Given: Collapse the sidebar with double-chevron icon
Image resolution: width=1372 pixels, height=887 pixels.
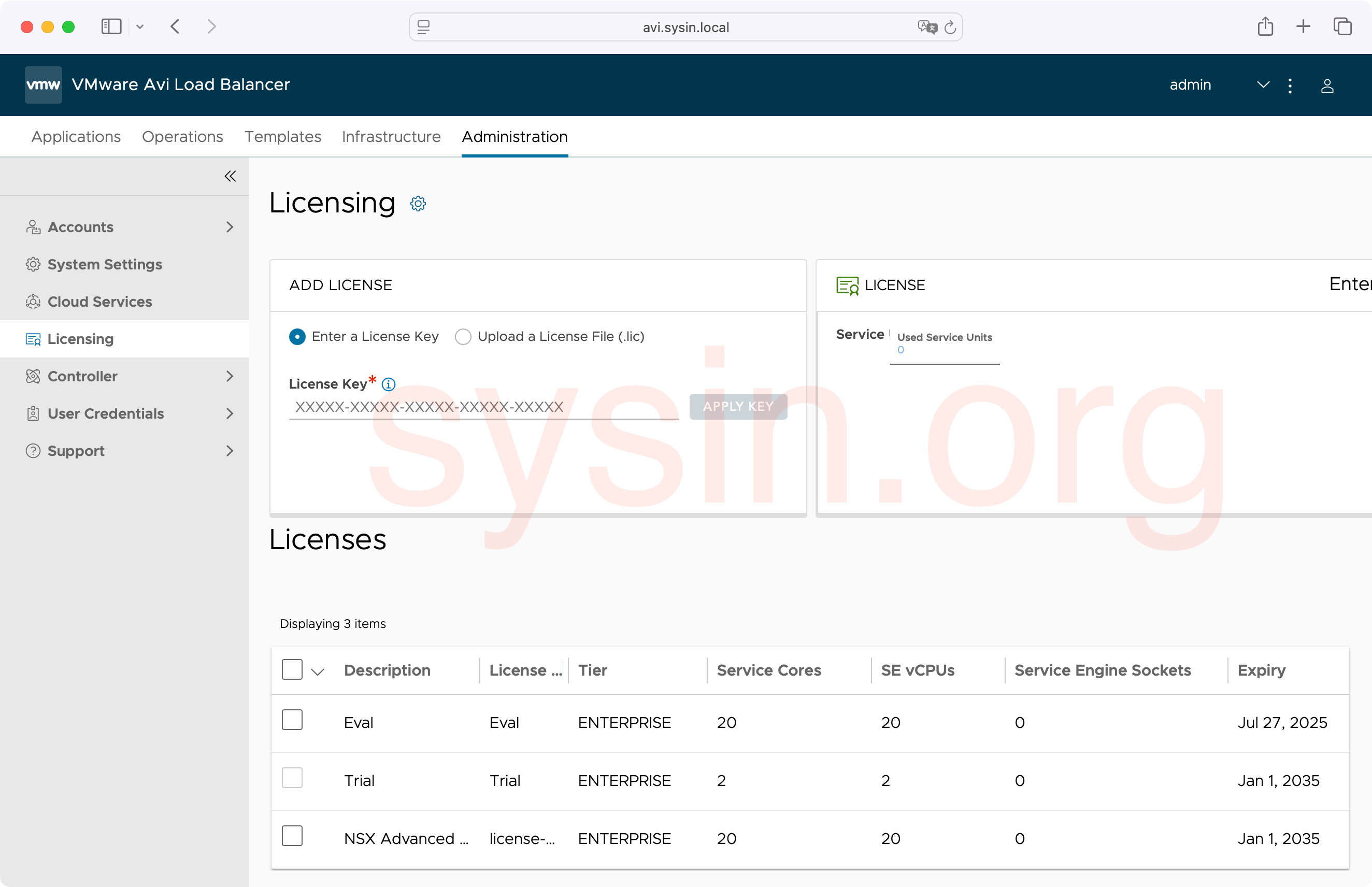Looking at the screenshot, I should (230, 176).
